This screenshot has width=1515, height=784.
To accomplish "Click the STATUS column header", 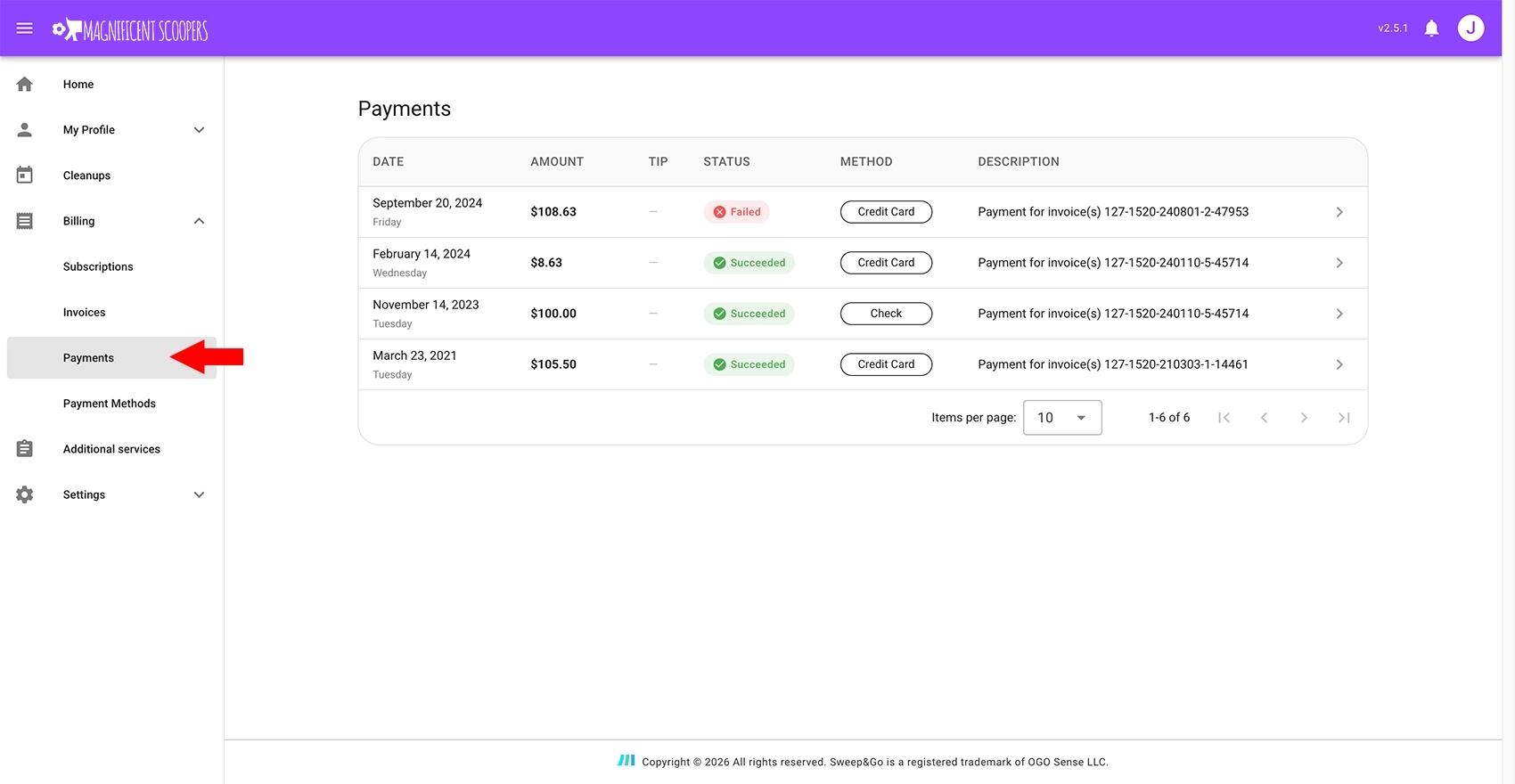I will click(x=726, y=161).
